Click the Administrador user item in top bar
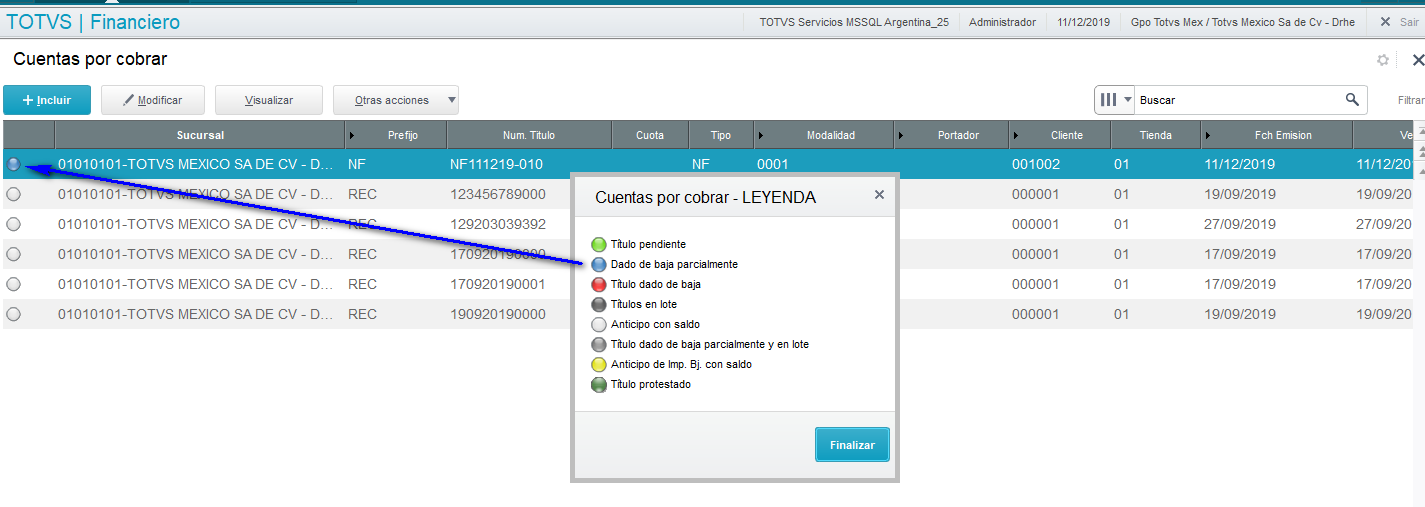 (x=1003, y=22)
